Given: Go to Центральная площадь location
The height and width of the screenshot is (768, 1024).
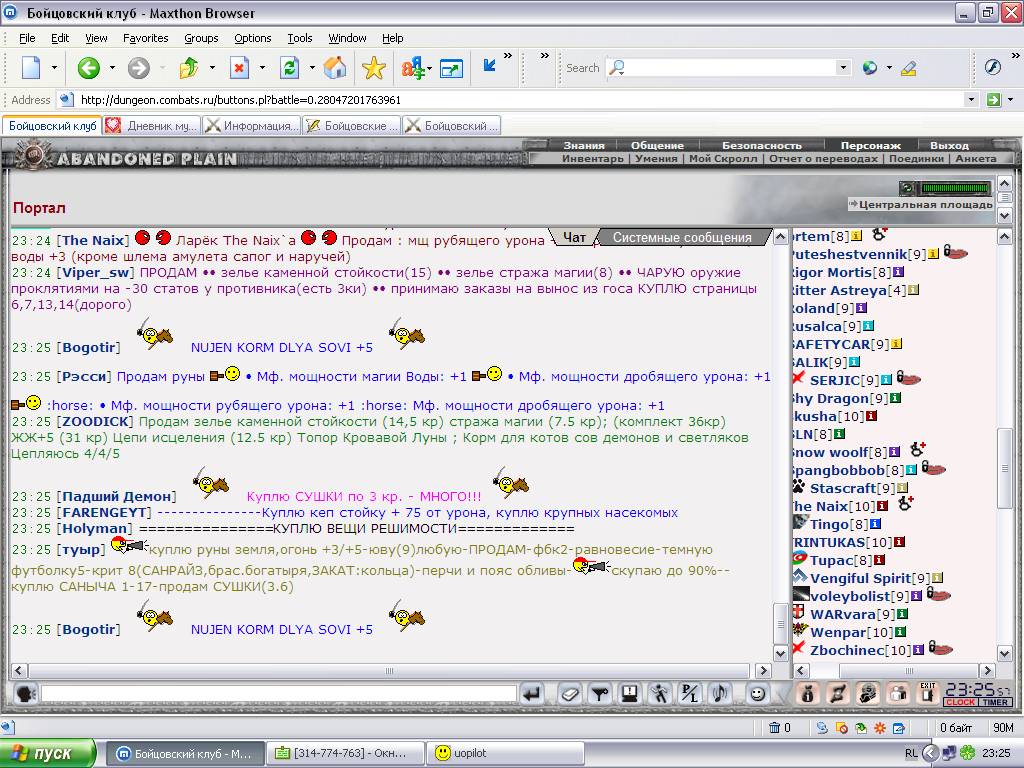Looking at the screenshot, I should tap(925, 204).
